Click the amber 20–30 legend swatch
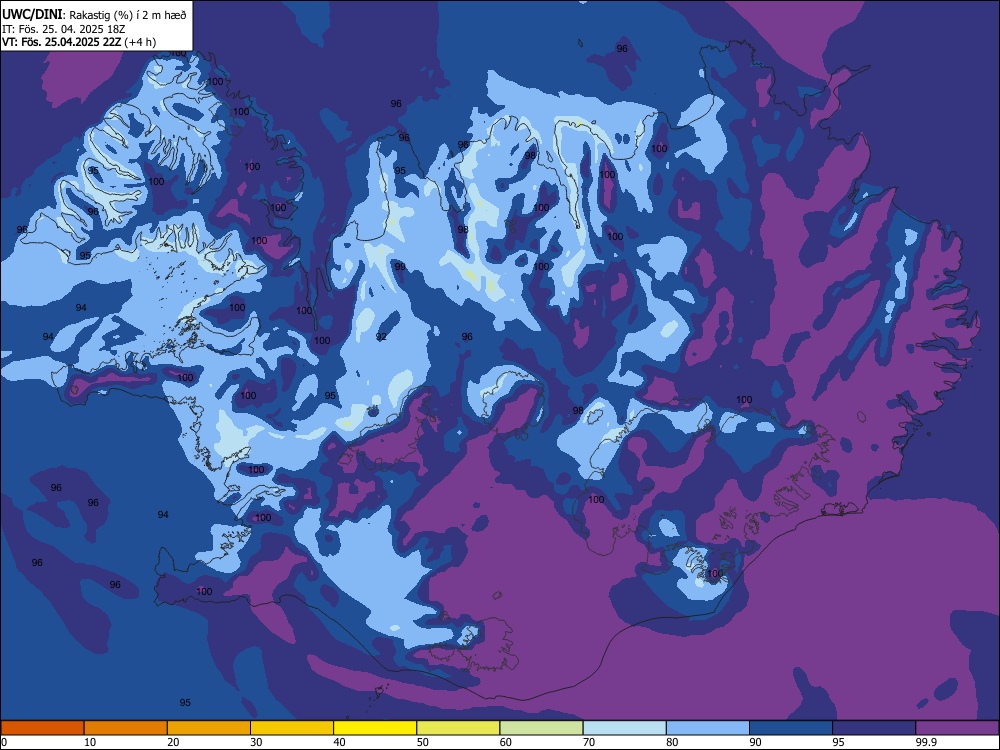 coord(209,728)
